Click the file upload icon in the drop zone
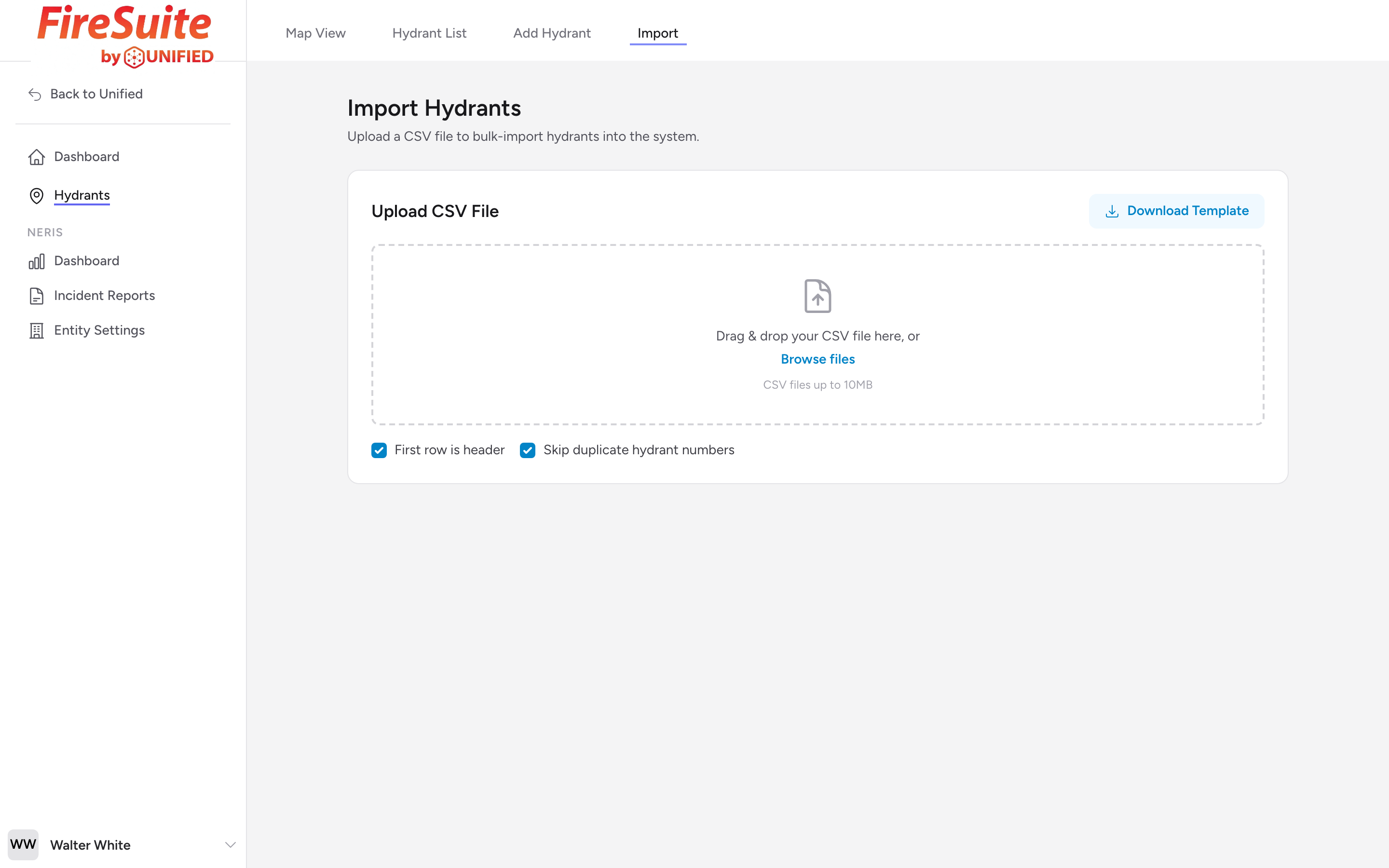 [x=817, y=296]
